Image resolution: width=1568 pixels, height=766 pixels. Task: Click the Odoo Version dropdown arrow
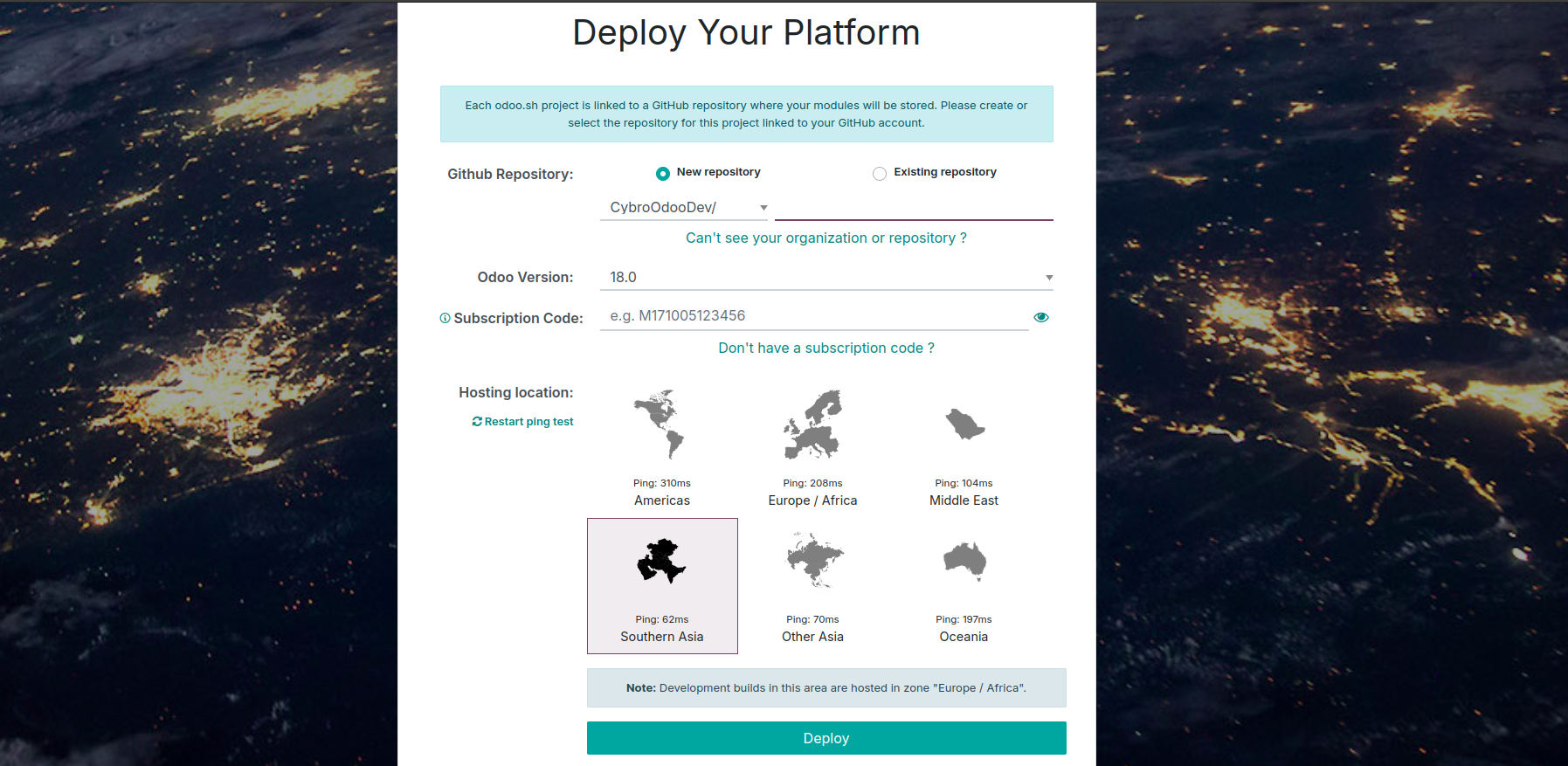click(x=1049, y=278)
